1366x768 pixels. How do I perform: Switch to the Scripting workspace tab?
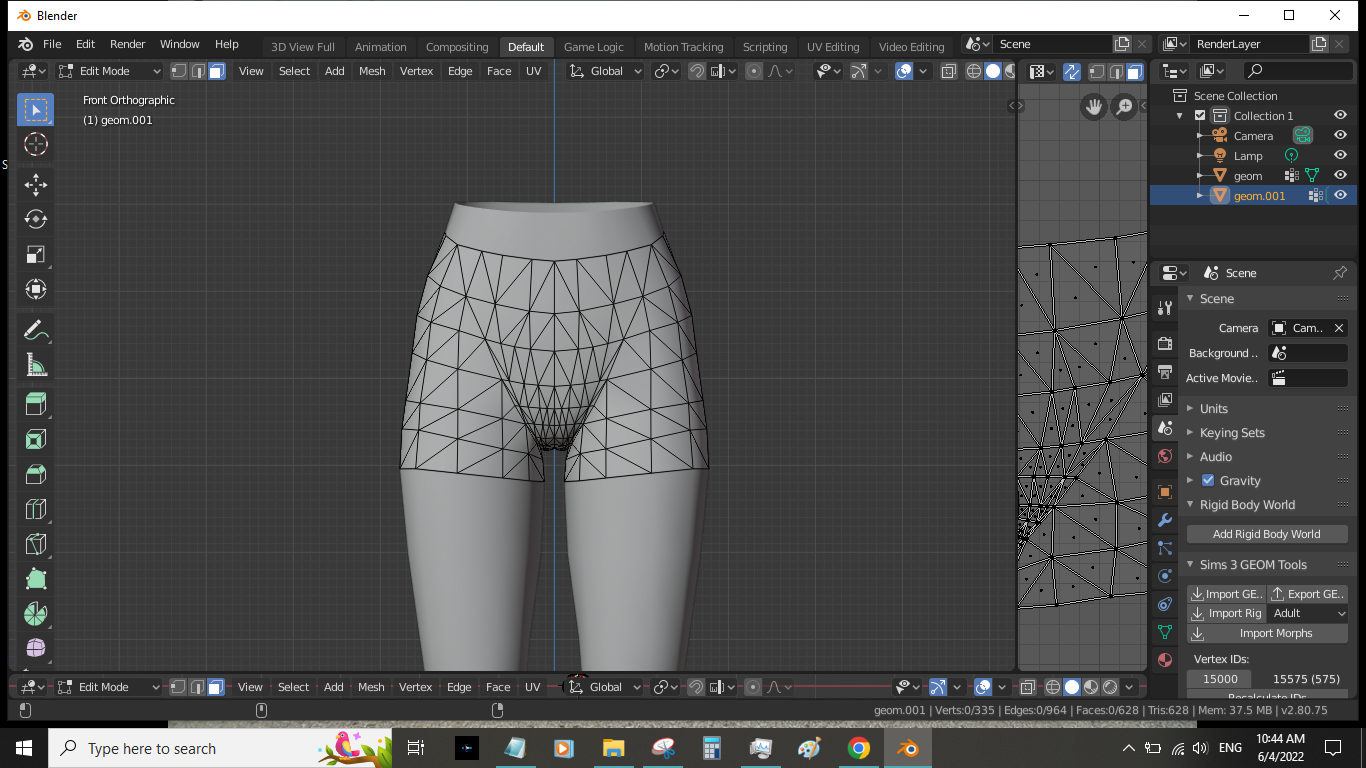tap(765, 47)
